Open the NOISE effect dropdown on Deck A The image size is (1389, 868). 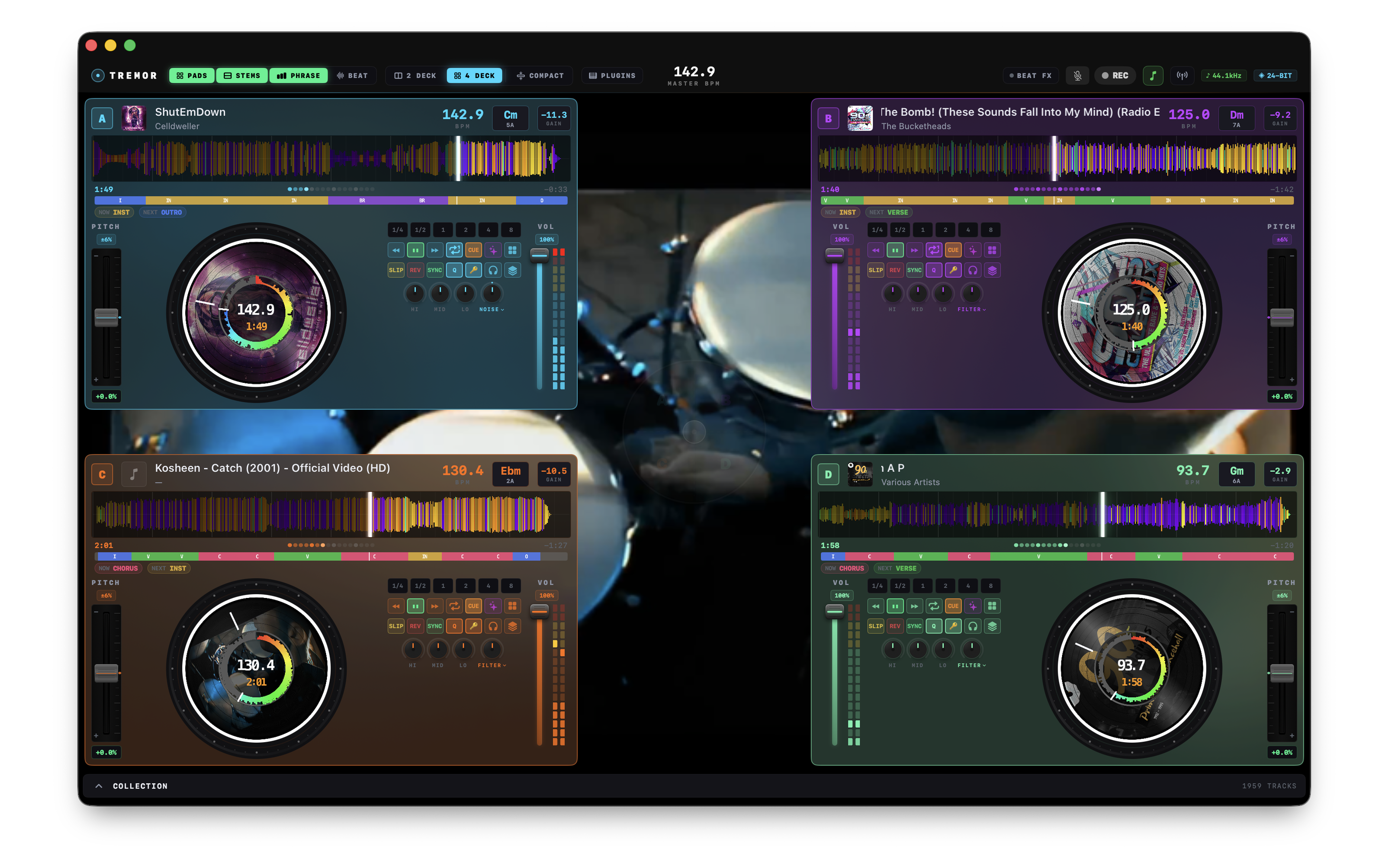[491, 310]
